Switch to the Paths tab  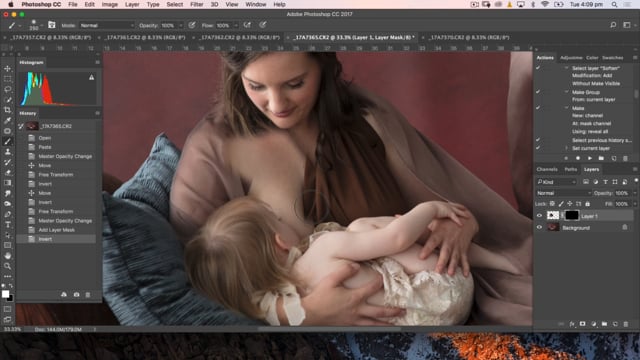point(571,169)
